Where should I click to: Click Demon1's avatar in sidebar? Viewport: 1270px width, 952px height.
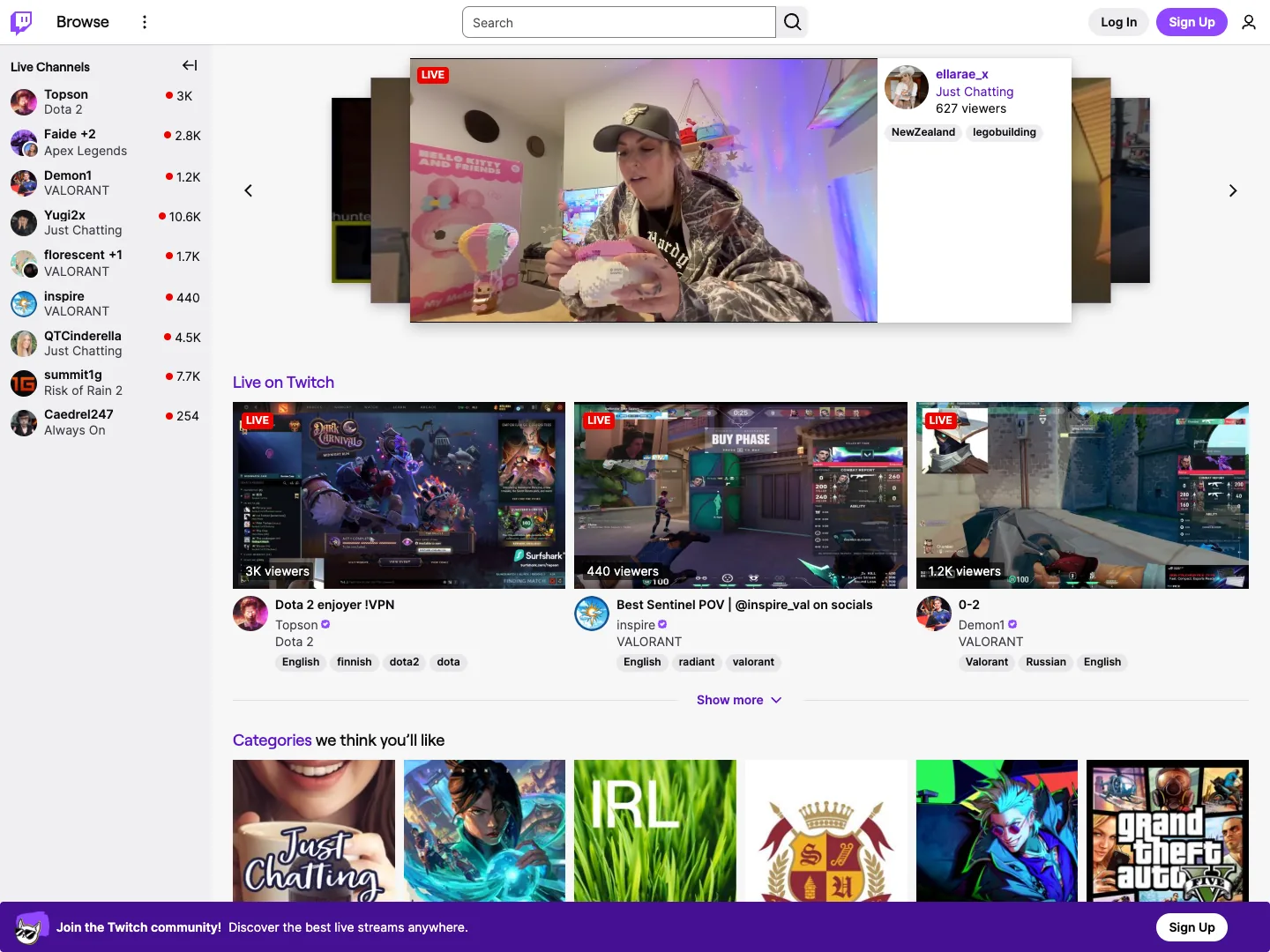pyautogui.click(x=24, y=182)
